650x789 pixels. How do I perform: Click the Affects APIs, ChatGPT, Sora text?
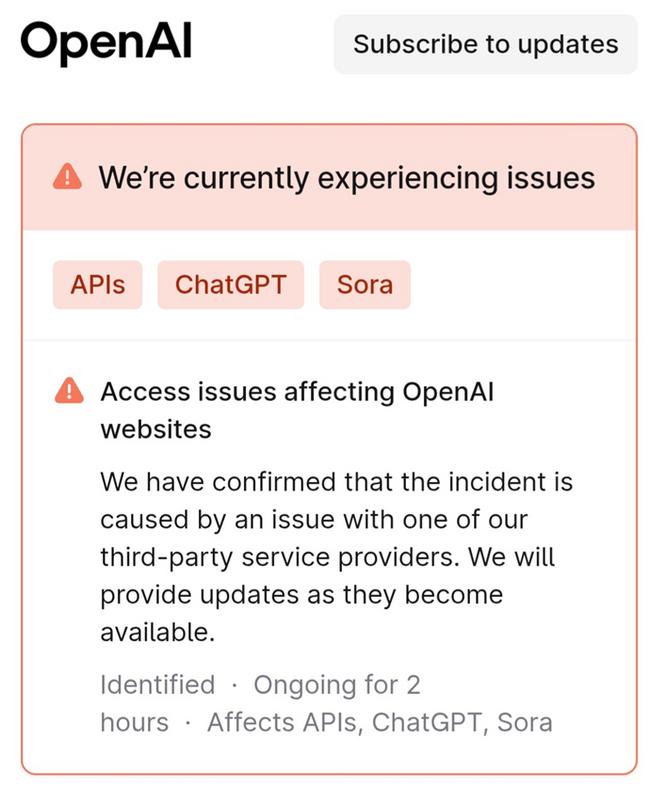tap(379, 722)
